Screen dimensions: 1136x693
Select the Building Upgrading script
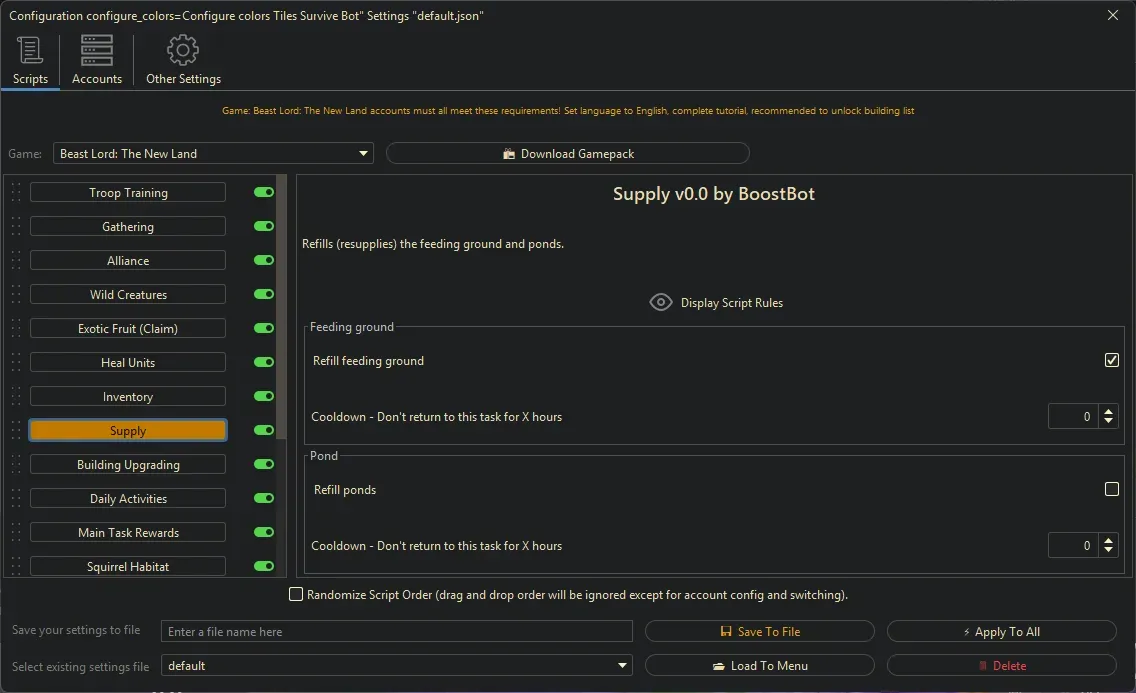point(128,465)
